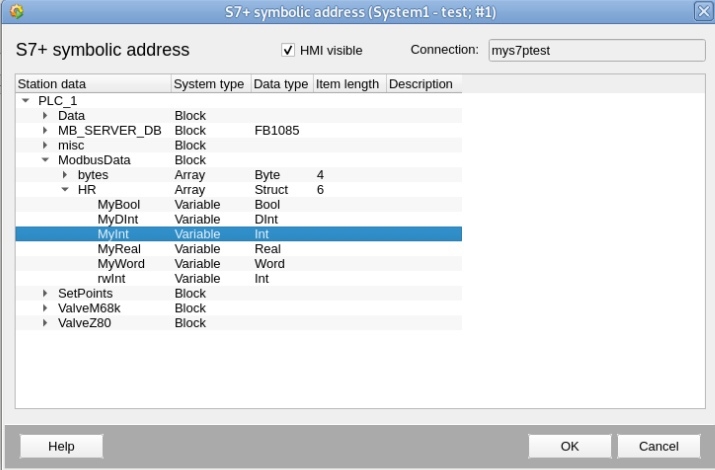Click the application icon in title bar
The height and width of the screenshot is (470, 715).
(x=16, y=11)
